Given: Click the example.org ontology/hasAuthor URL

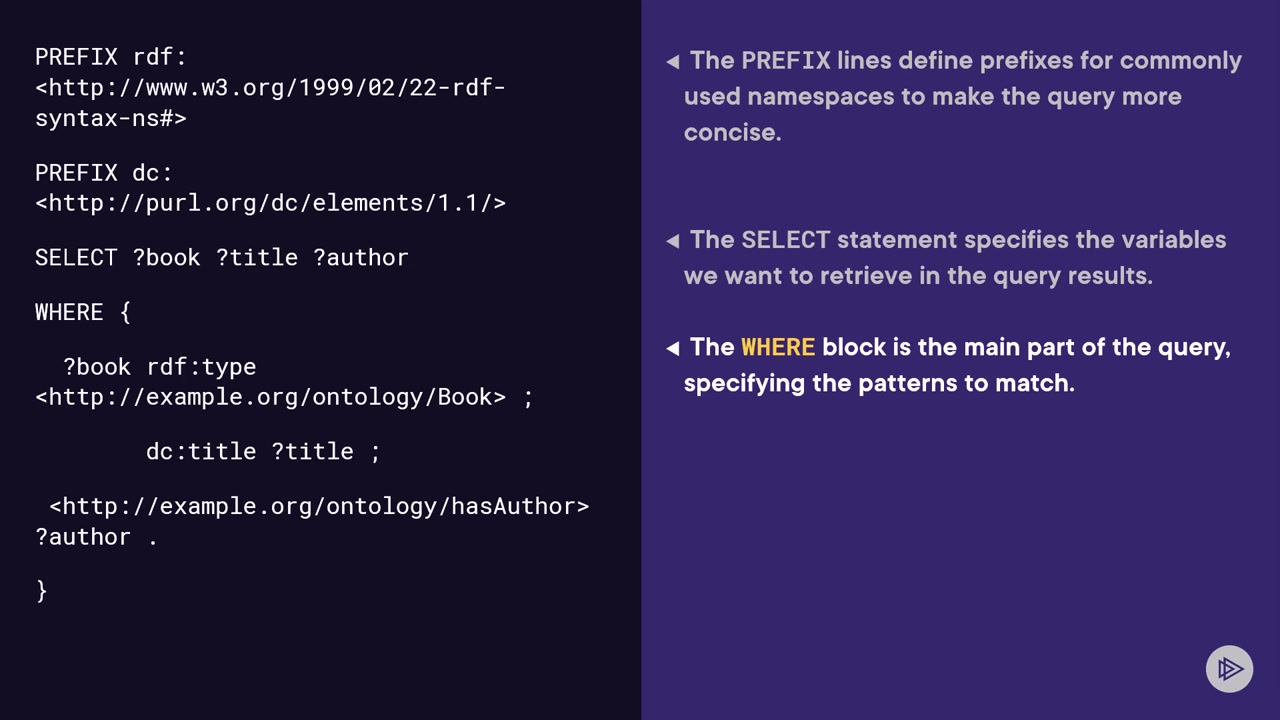Looking at the screenshot, I should [x=319, y=506].
